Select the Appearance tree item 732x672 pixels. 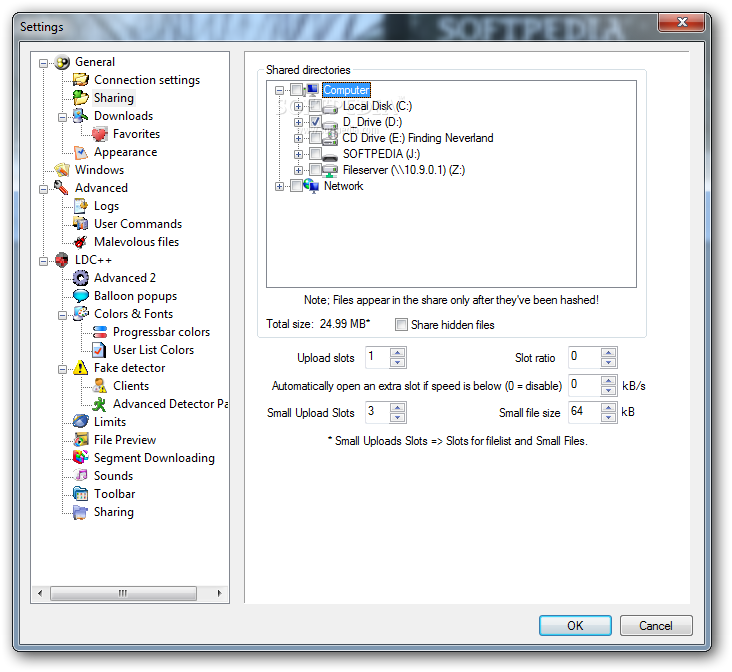click(x=126, y=152)
